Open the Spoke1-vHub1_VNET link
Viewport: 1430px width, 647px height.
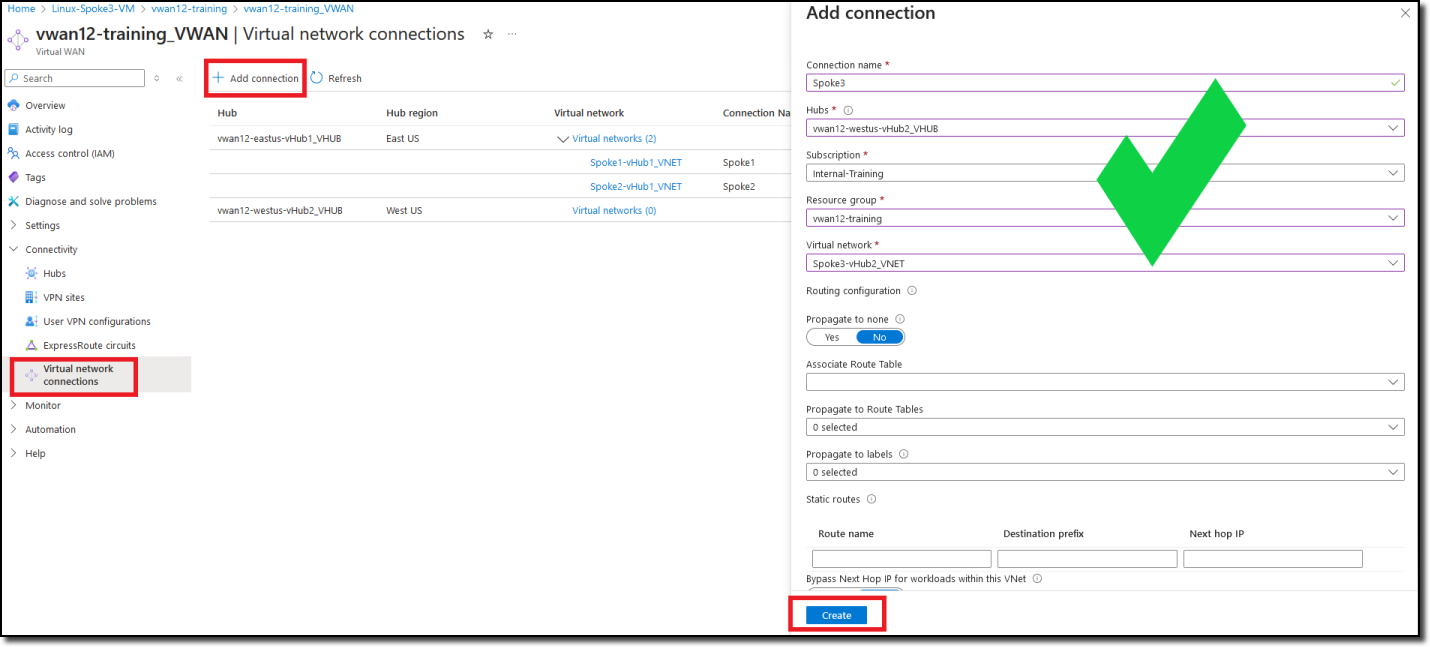636,162
